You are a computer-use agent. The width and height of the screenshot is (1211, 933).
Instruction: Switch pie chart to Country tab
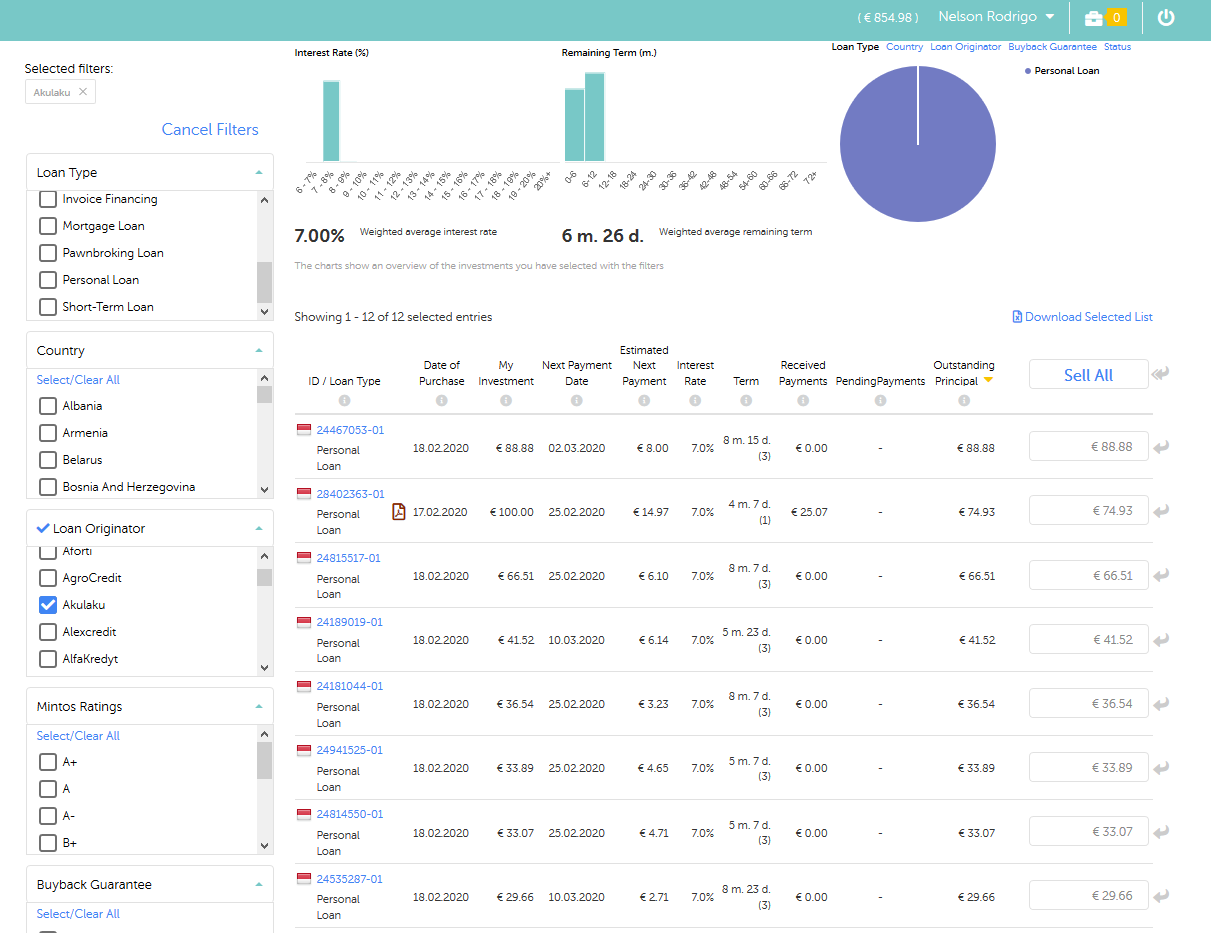tap(904, 47)
